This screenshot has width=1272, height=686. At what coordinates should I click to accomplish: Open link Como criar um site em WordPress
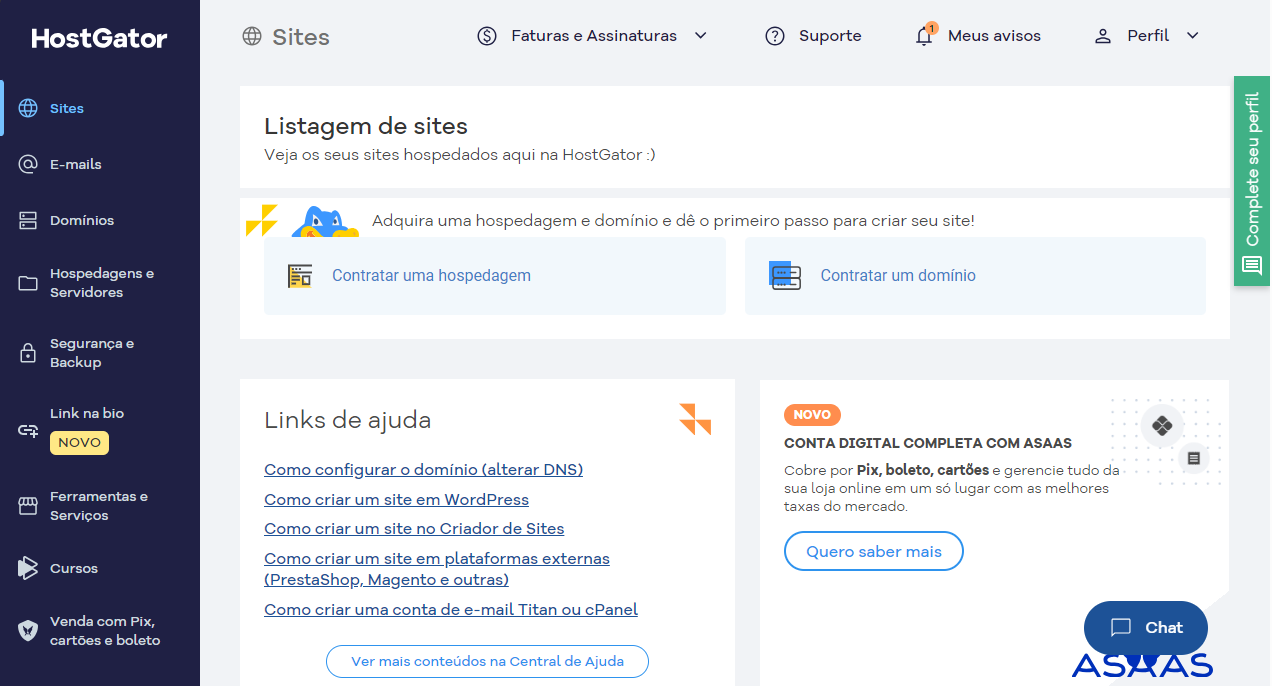coord(396,500)
